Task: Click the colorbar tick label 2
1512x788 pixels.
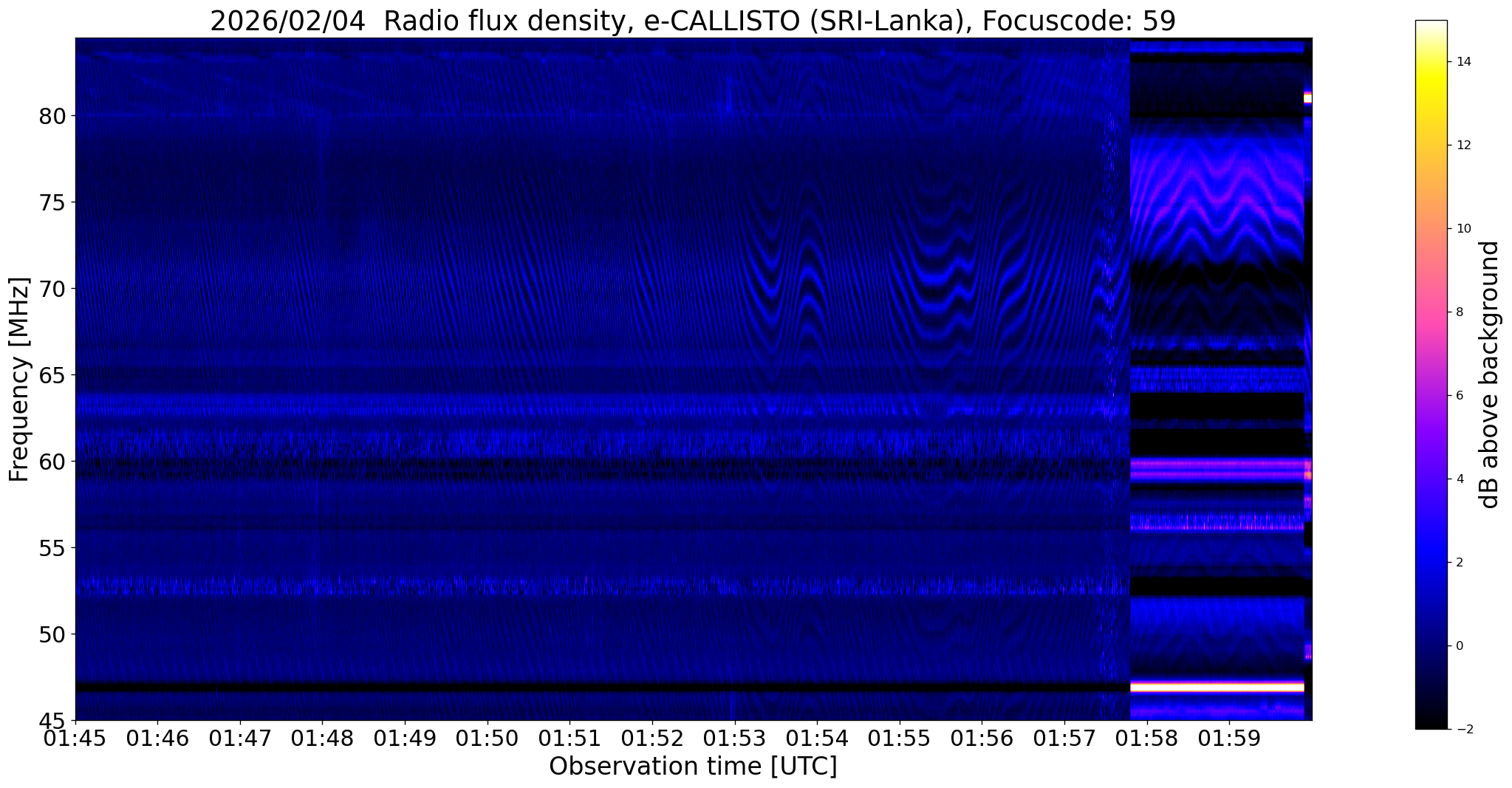Action: (x=1459, y=563)
